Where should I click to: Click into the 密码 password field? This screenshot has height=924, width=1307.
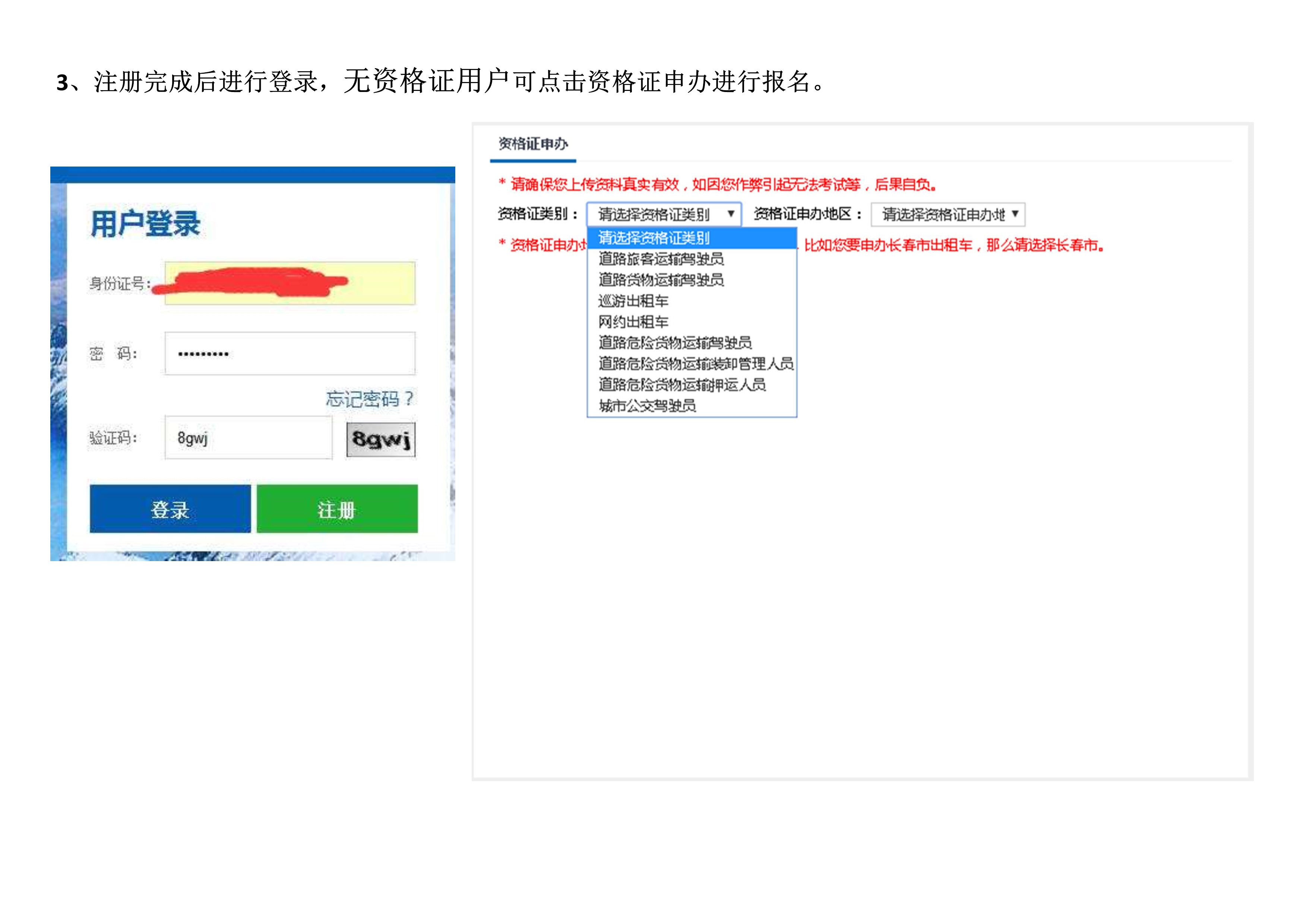(290, 354)
